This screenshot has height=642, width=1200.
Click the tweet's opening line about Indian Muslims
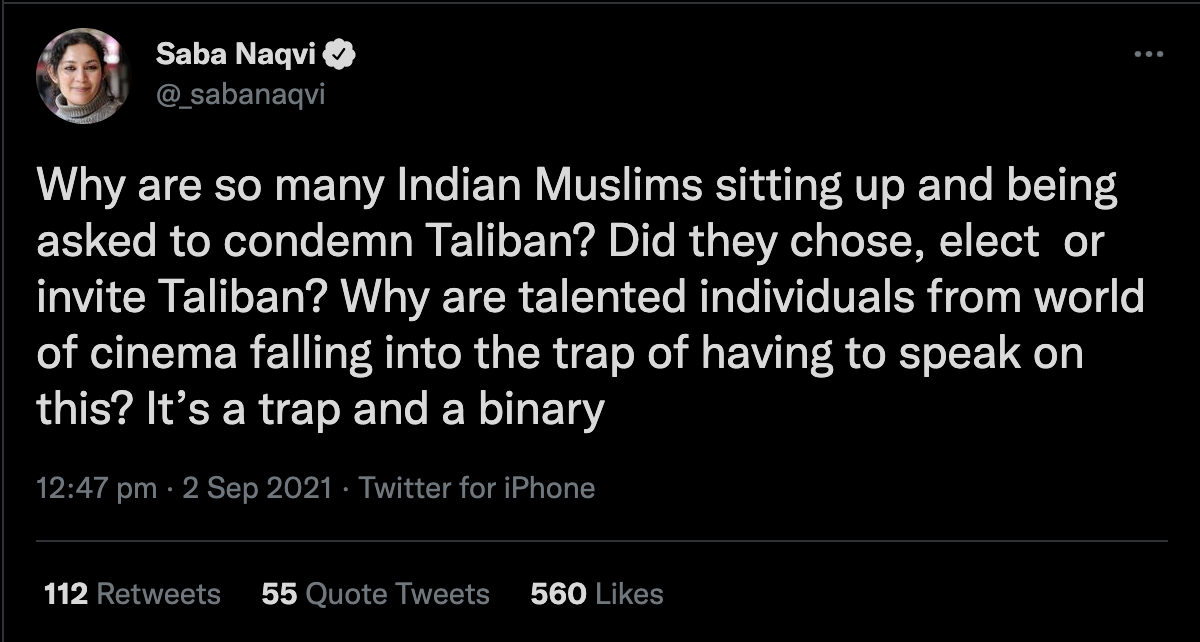coord(577,189)
